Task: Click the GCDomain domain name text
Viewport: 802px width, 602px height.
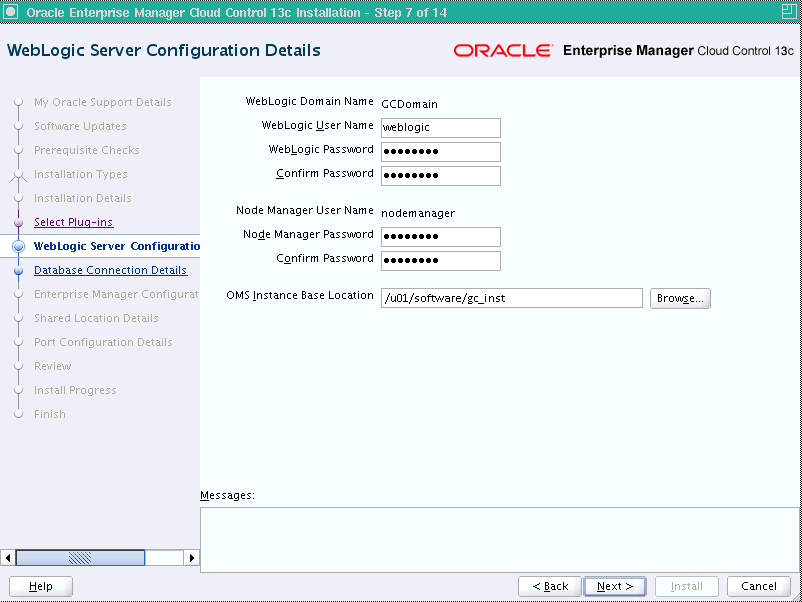Action: 409,104
